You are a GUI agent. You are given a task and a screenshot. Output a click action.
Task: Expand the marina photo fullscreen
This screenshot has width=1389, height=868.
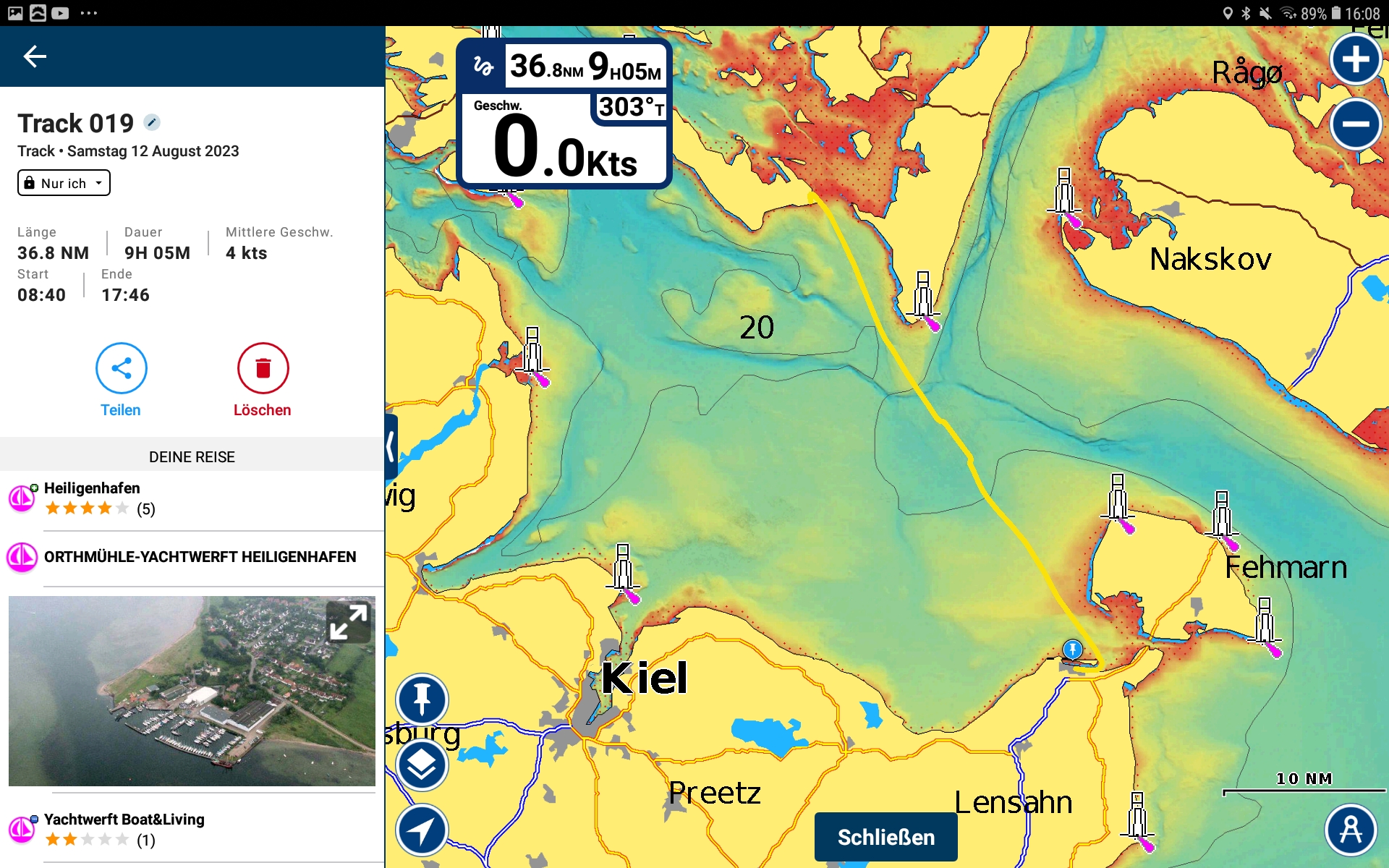point(348,622)
